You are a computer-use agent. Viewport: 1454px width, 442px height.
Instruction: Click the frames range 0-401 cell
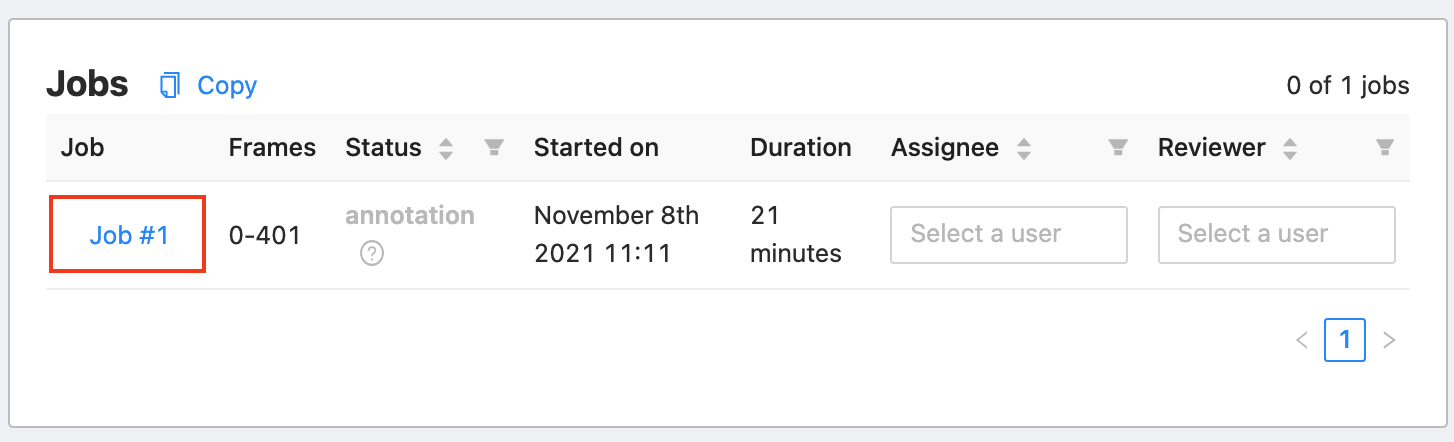tap(265, 236)
